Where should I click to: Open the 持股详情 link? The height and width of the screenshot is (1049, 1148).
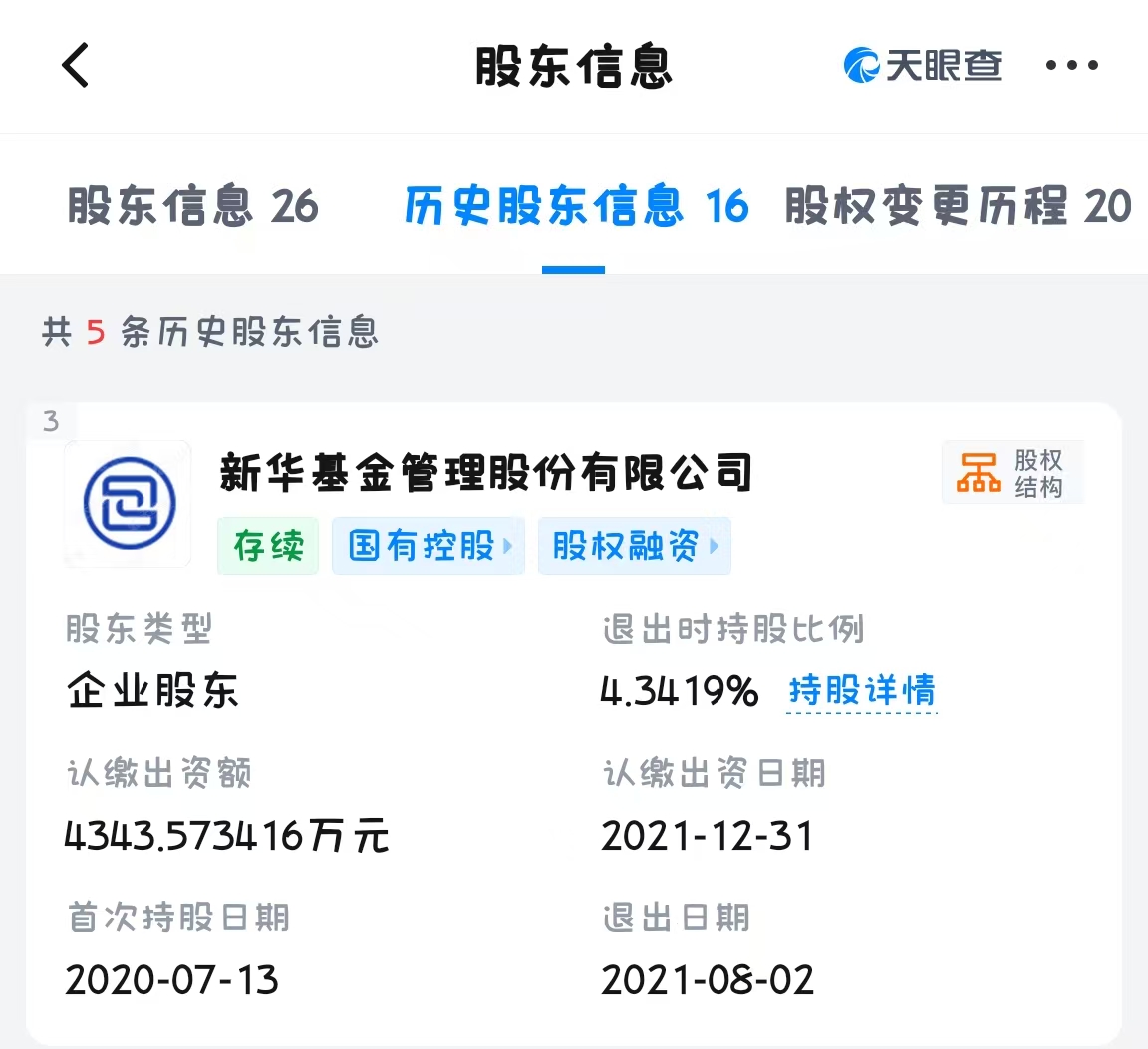[x=862, y=691]
